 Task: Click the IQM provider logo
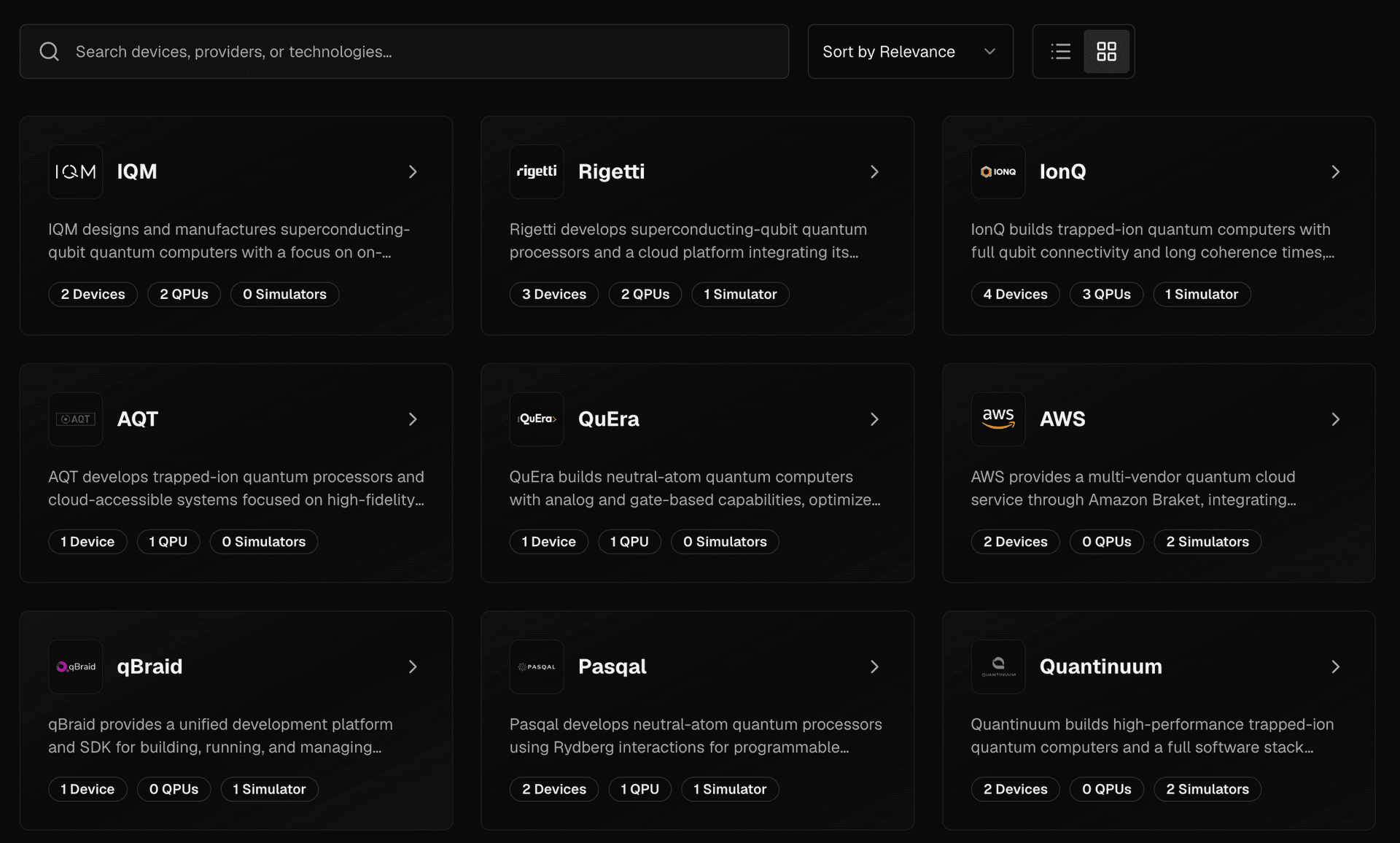(x=76, y=171)
